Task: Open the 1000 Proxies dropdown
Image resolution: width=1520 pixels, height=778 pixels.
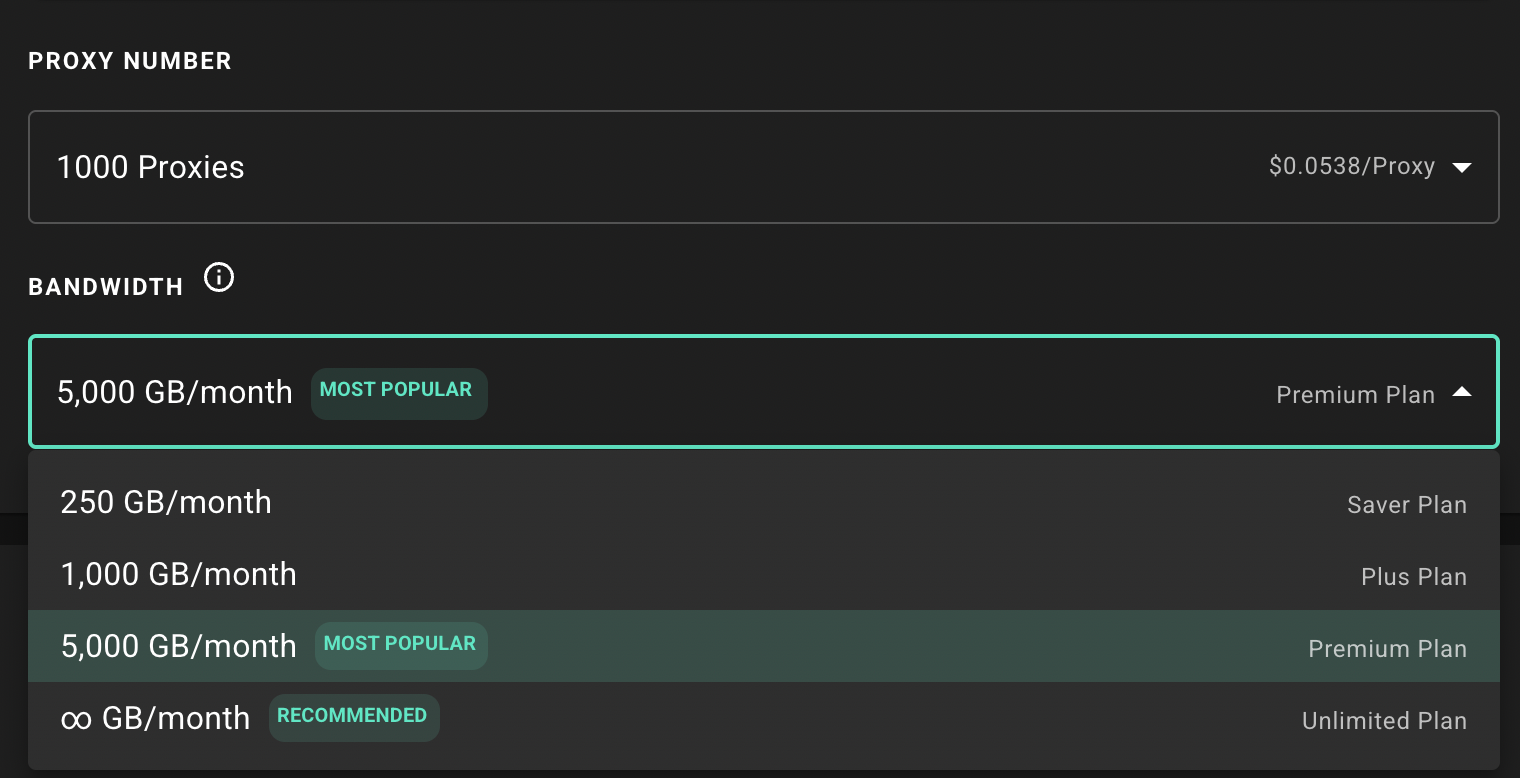Action: [x=764, y=167]
